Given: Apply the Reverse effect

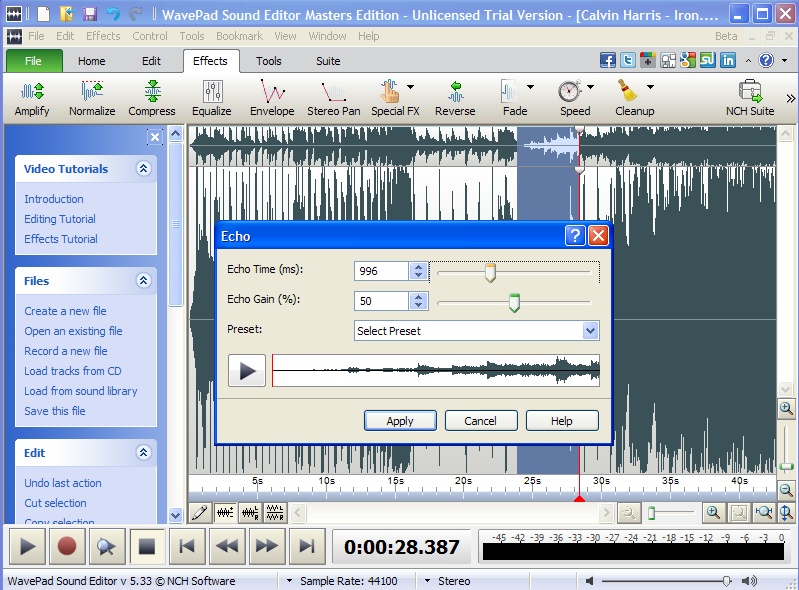Looking at the screenshot, I should coord(455,98).
